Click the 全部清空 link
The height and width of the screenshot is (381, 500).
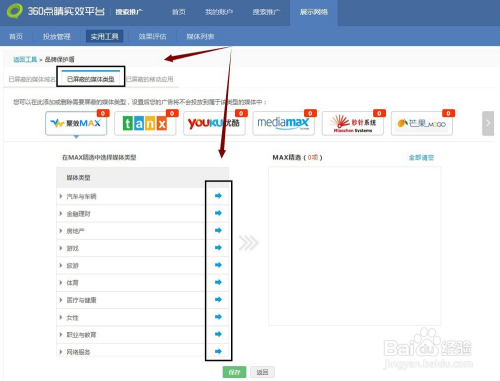pyautogui.click(x=421, y=157)
